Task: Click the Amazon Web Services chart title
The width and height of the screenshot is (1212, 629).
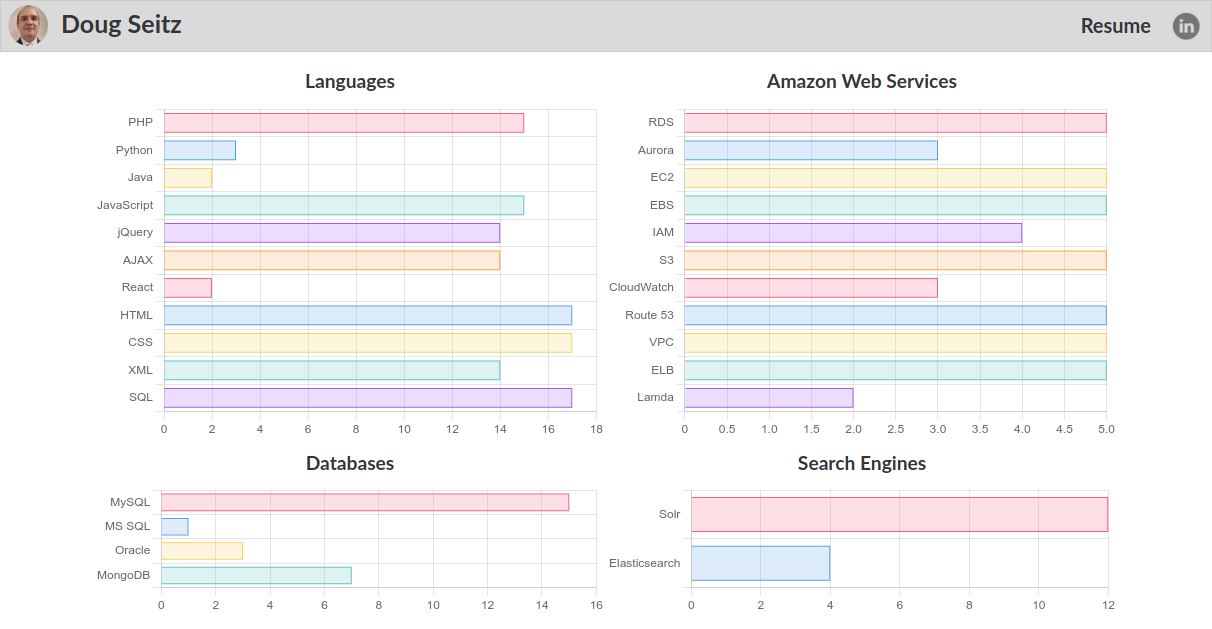Action: click(x=861, y=82)
